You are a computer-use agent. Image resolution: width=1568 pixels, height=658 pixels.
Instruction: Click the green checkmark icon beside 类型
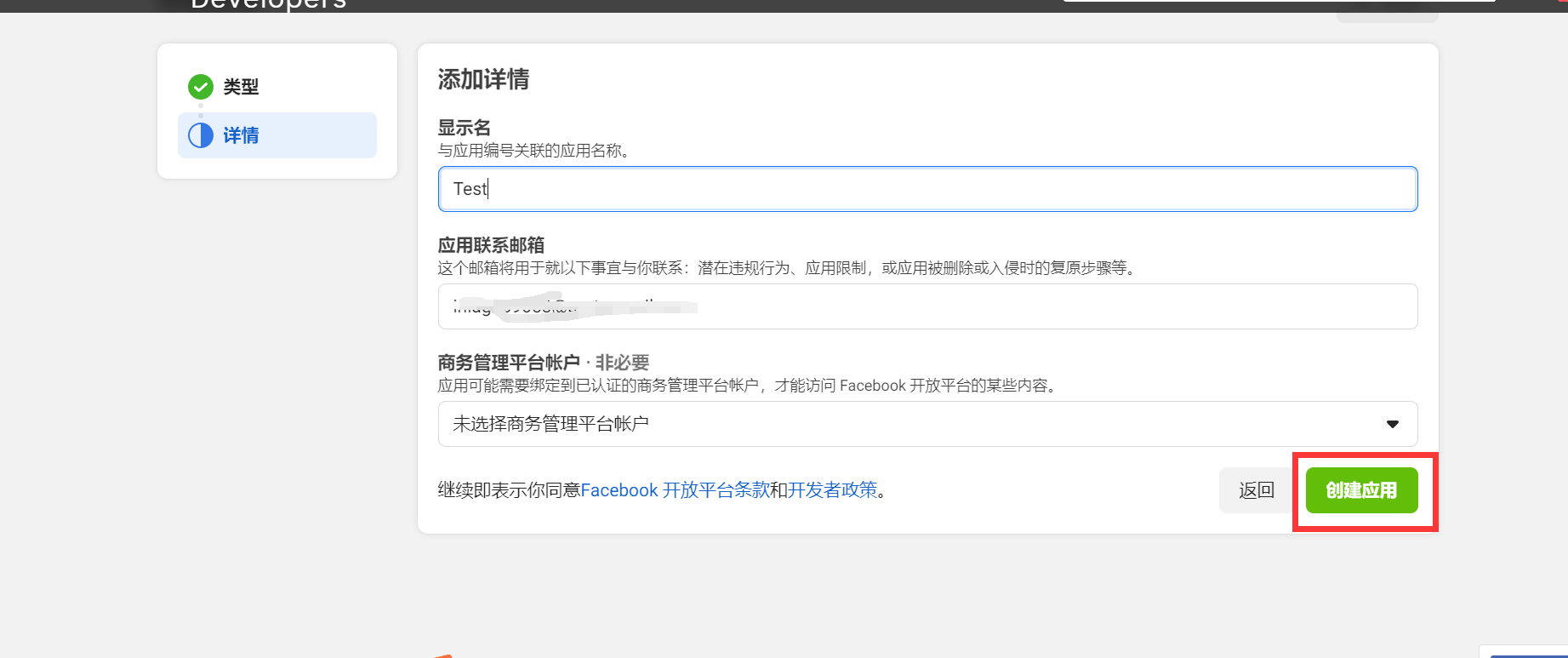point(201,87)
